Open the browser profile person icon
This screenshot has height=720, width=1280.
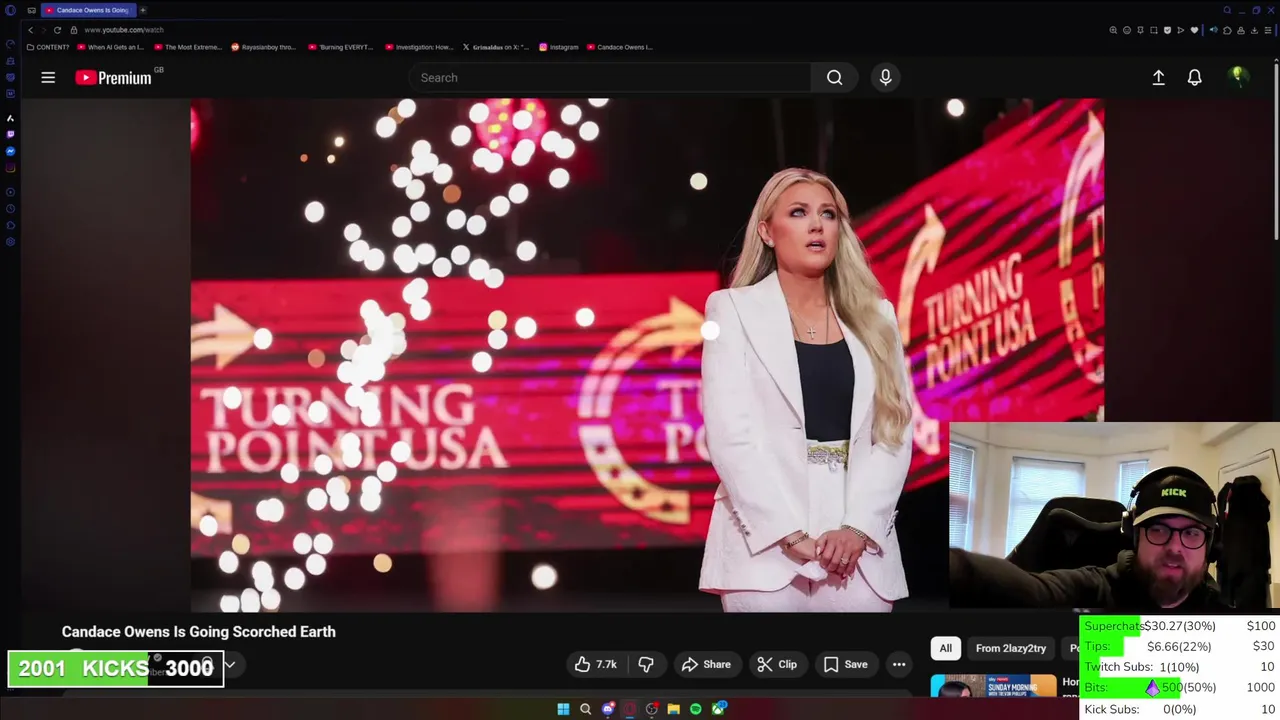(x=1241, y=30)
